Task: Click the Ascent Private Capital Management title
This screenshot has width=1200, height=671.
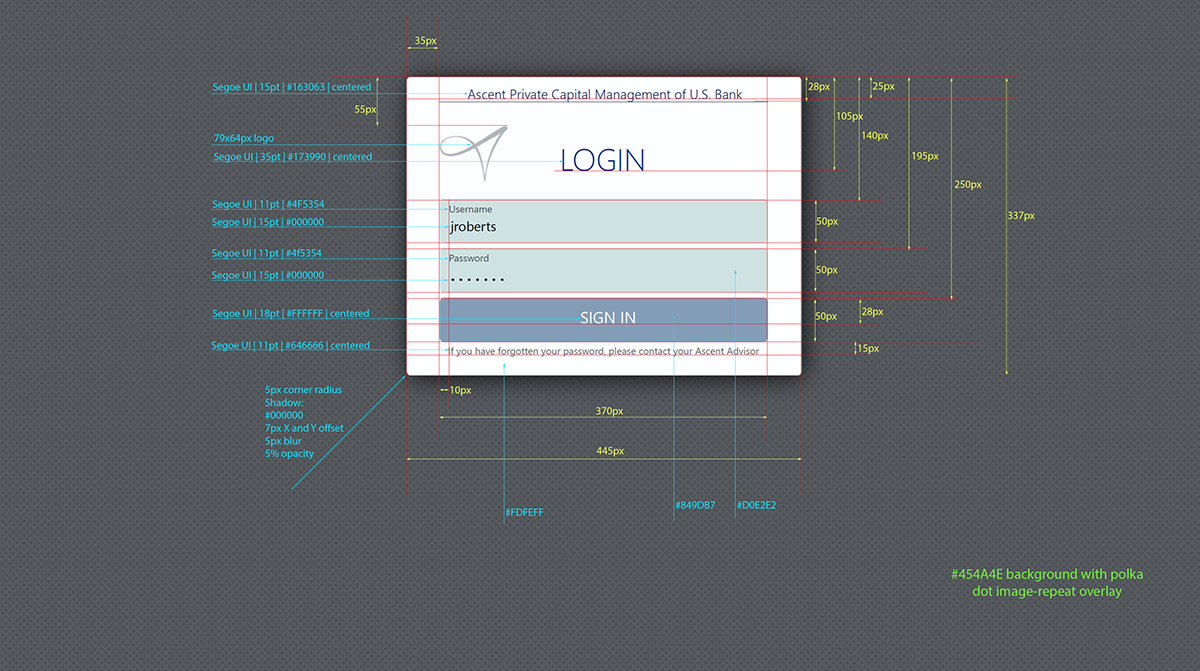Action: click(604, 94)
